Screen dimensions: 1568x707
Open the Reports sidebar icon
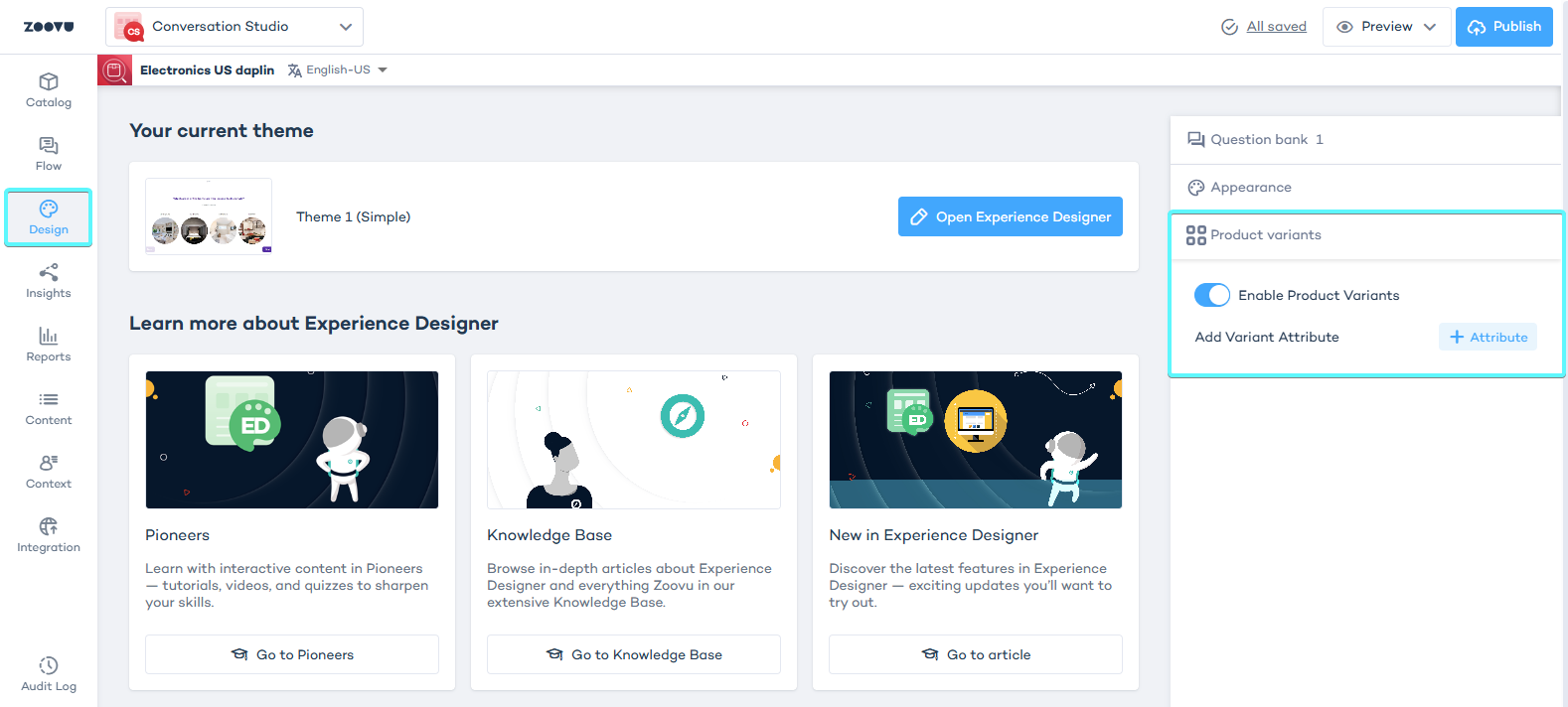(48, 344)
